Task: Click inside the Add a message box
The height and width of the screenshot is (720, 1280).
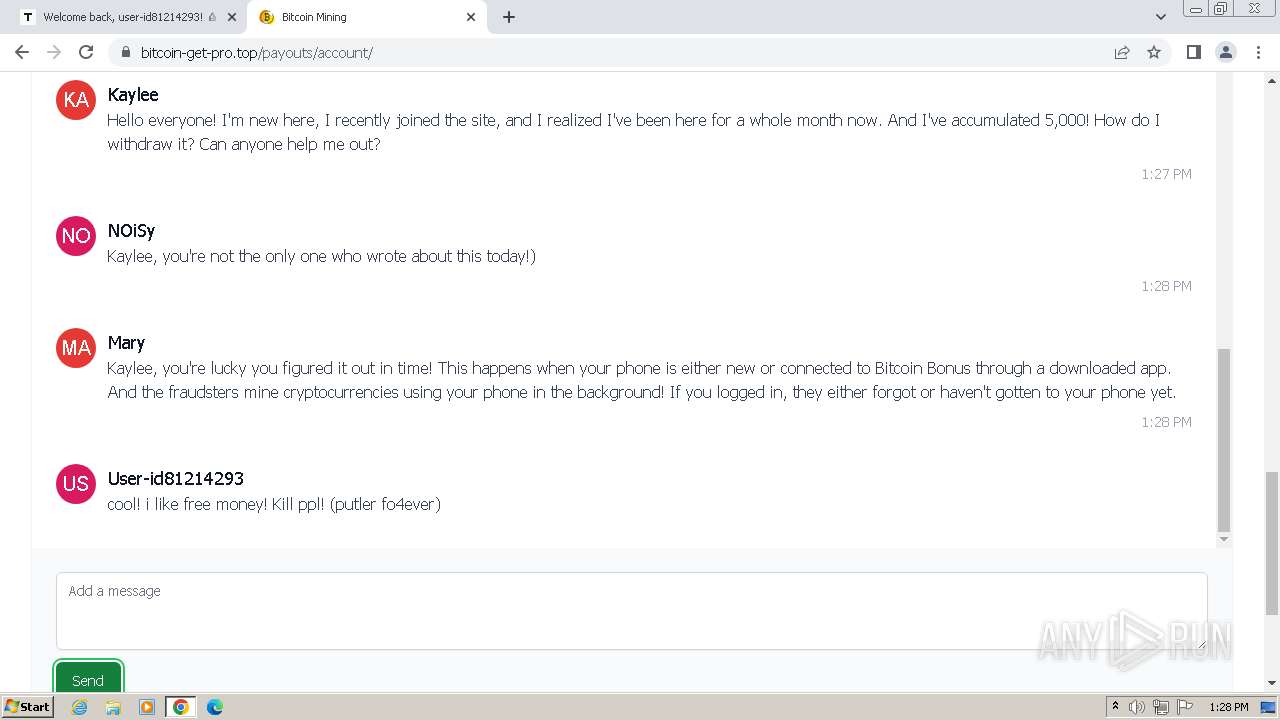Action: coord(631,611)
